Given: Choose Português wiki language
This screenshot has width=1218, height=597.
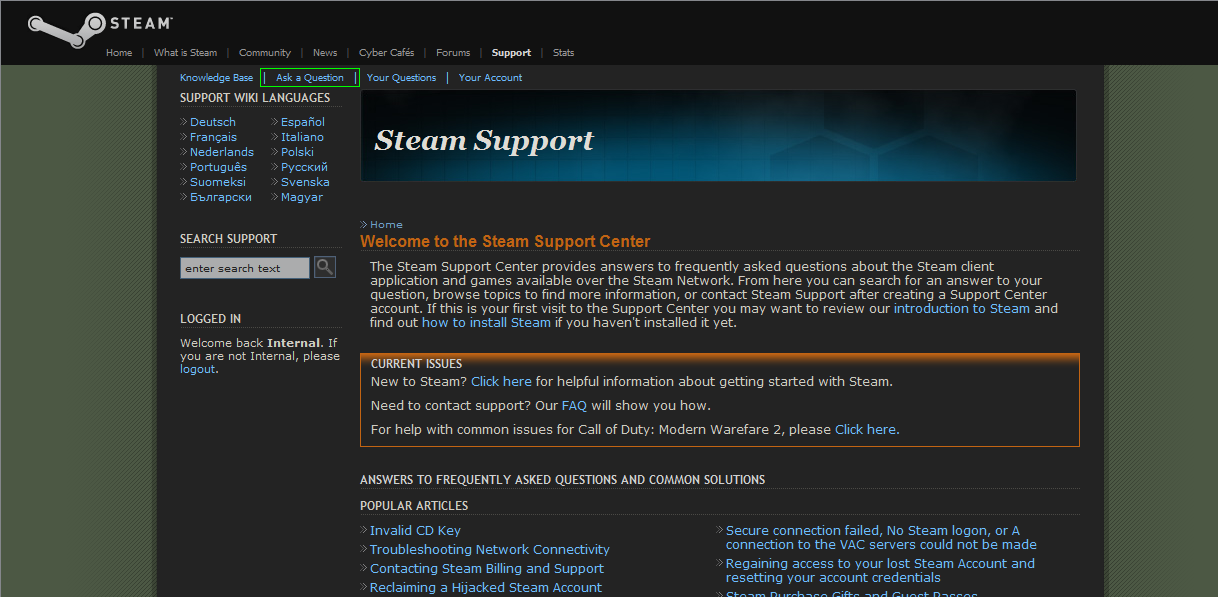Looking at the screenshot, I should point(218,167).
